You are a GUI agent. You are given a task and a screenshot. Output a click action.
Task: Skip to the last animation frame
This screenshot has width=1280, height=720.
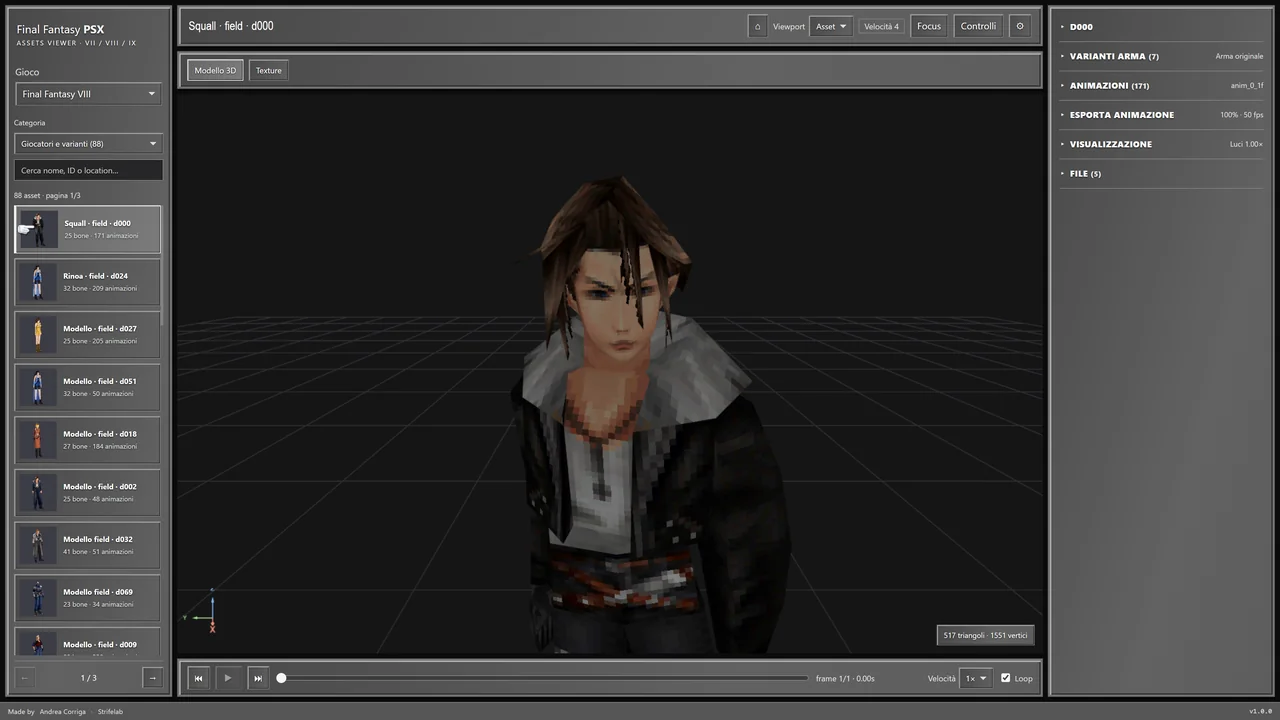click(x=257, y=678)
